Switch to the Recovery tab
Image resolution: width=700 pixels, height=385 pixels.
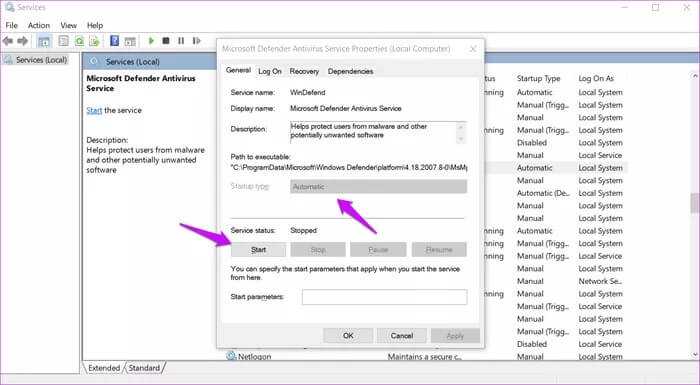click(304, 71)
